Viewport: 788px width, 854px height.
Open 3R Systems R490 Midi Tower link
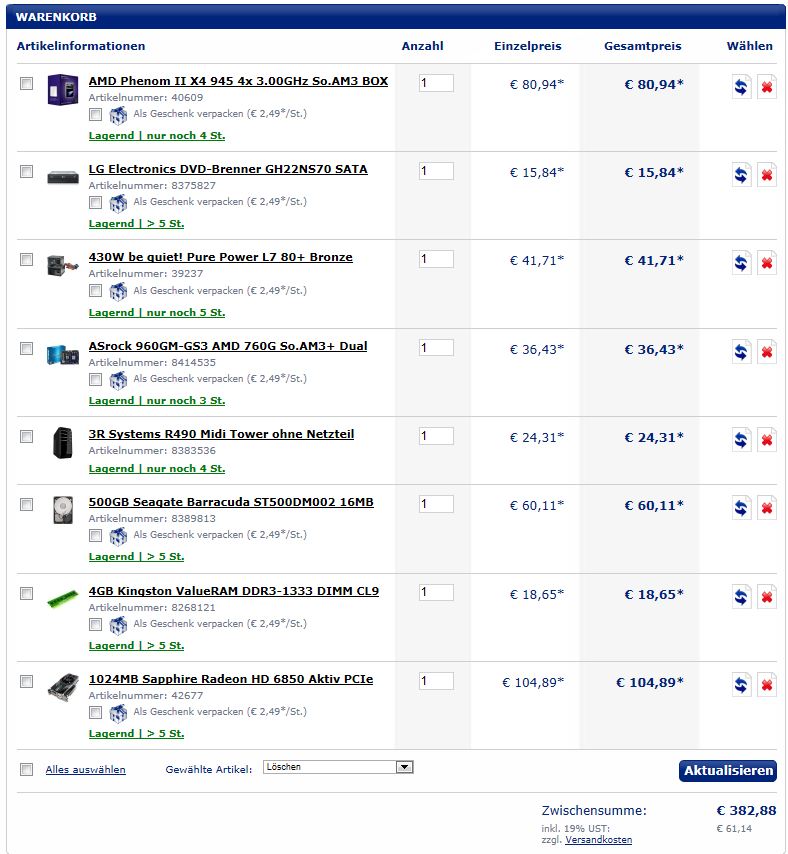222,434
